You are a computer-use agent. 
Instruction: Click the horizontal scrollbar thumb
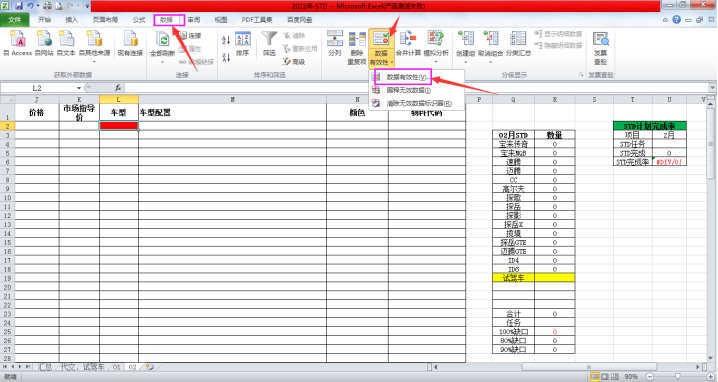coord(589,366)
